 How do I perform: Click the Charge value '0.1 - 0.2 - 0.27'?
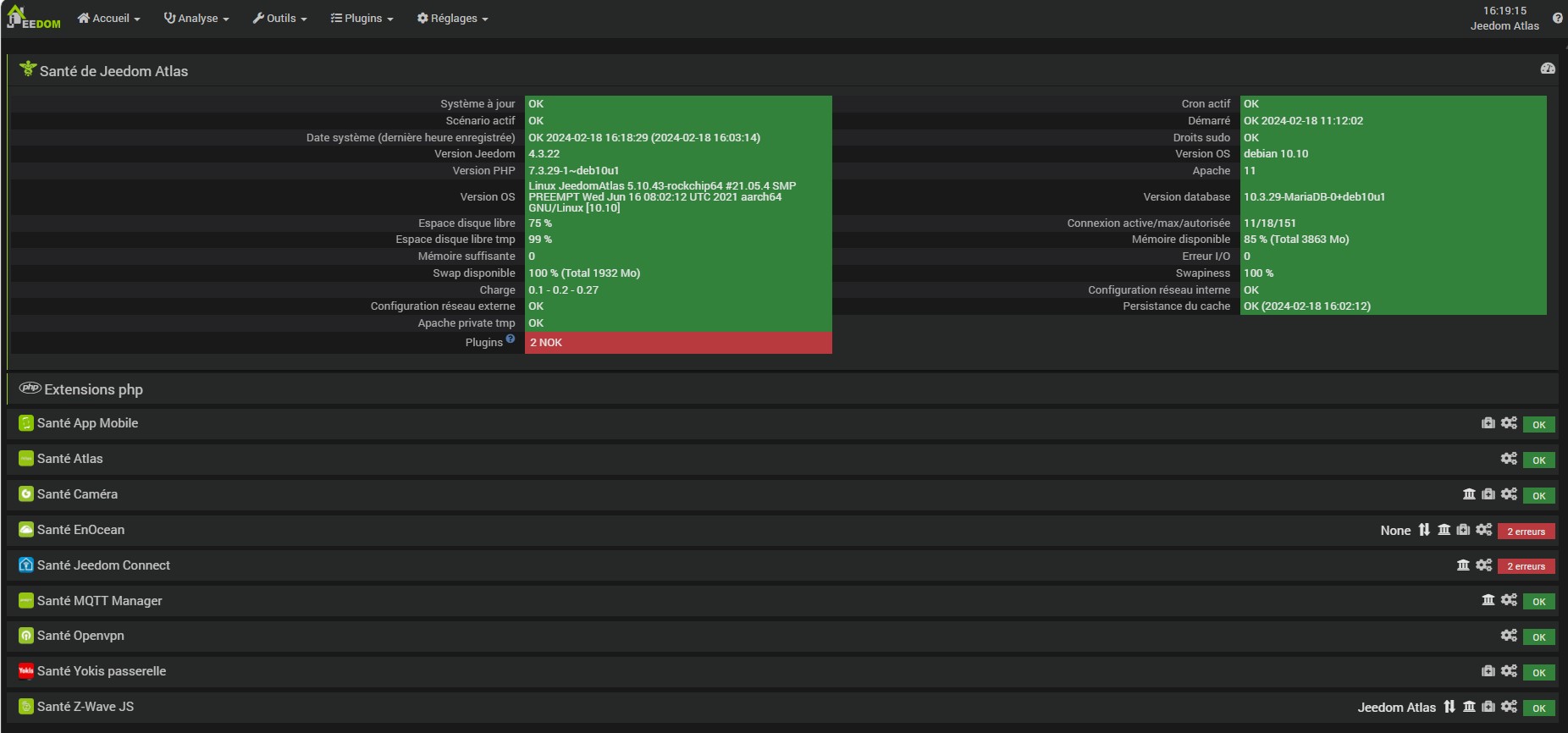[x=564, y=290]
